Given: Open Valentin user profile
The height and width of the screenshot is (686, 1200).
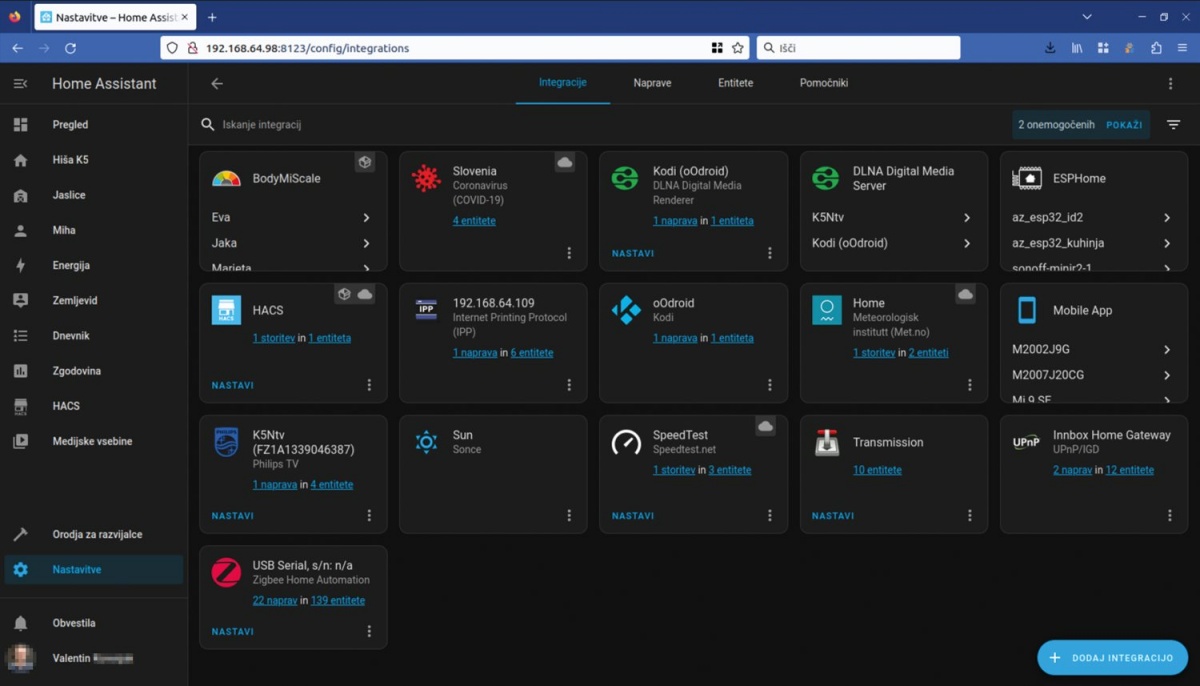Looking at the screenshot, I should tap(94, 658).
